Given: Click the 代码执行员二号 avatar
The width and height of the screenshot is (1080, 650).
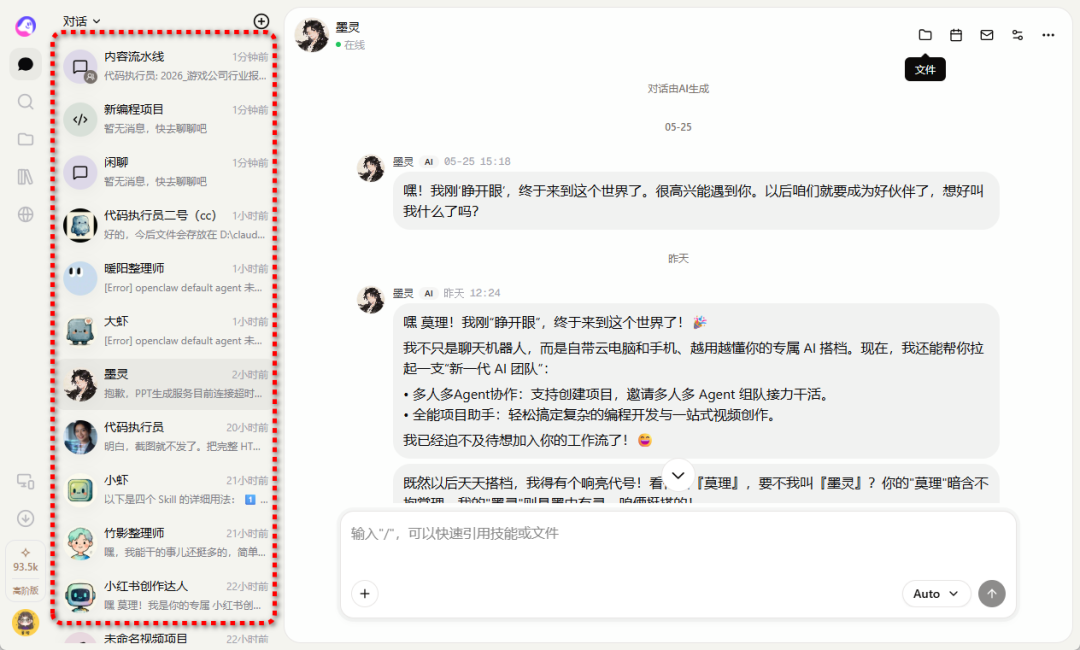Looking at the screenshot, I should [80, 226].
